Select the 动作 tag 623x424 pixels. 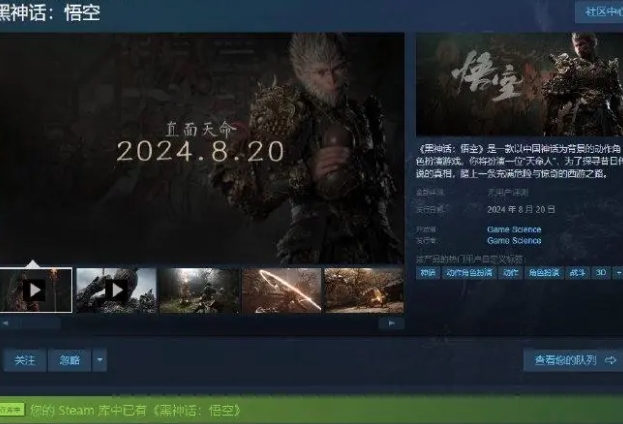[x=511, y=273]
